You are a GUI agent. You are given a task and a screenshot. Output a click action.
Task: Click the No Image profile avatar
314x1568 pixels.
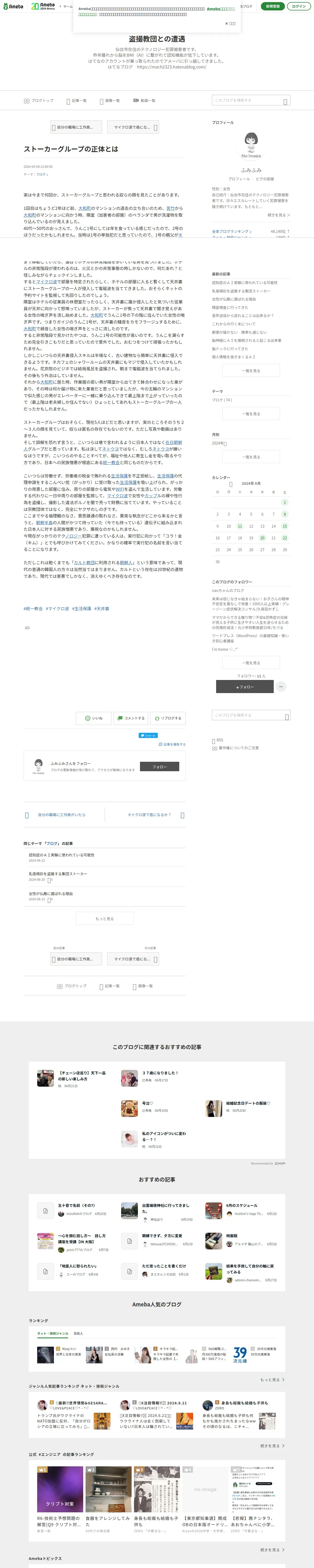tap(251, 146)
